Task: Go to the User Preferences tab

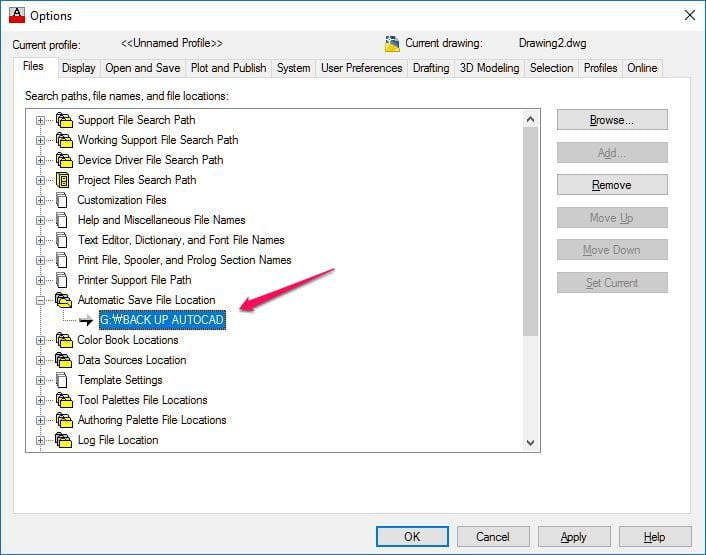Action: click(x=361, y=68)
